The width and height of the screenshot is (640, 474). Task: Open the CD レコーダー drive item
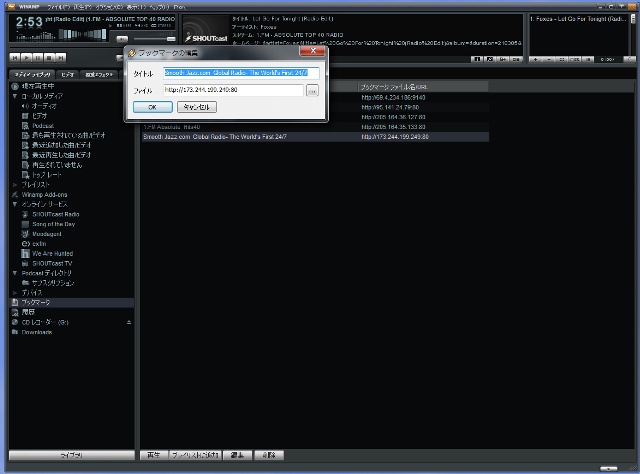[x=45, y=323]
